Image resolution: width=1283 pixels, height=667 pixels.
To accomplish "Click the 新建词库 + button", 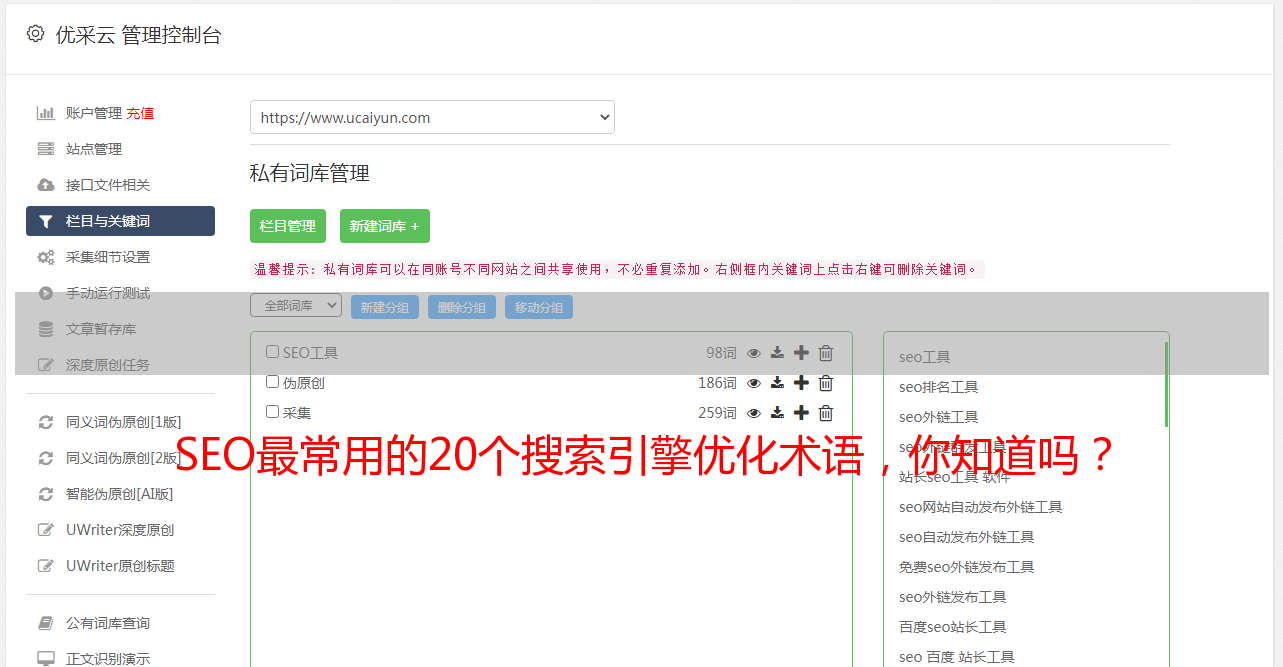I will 385,226.
